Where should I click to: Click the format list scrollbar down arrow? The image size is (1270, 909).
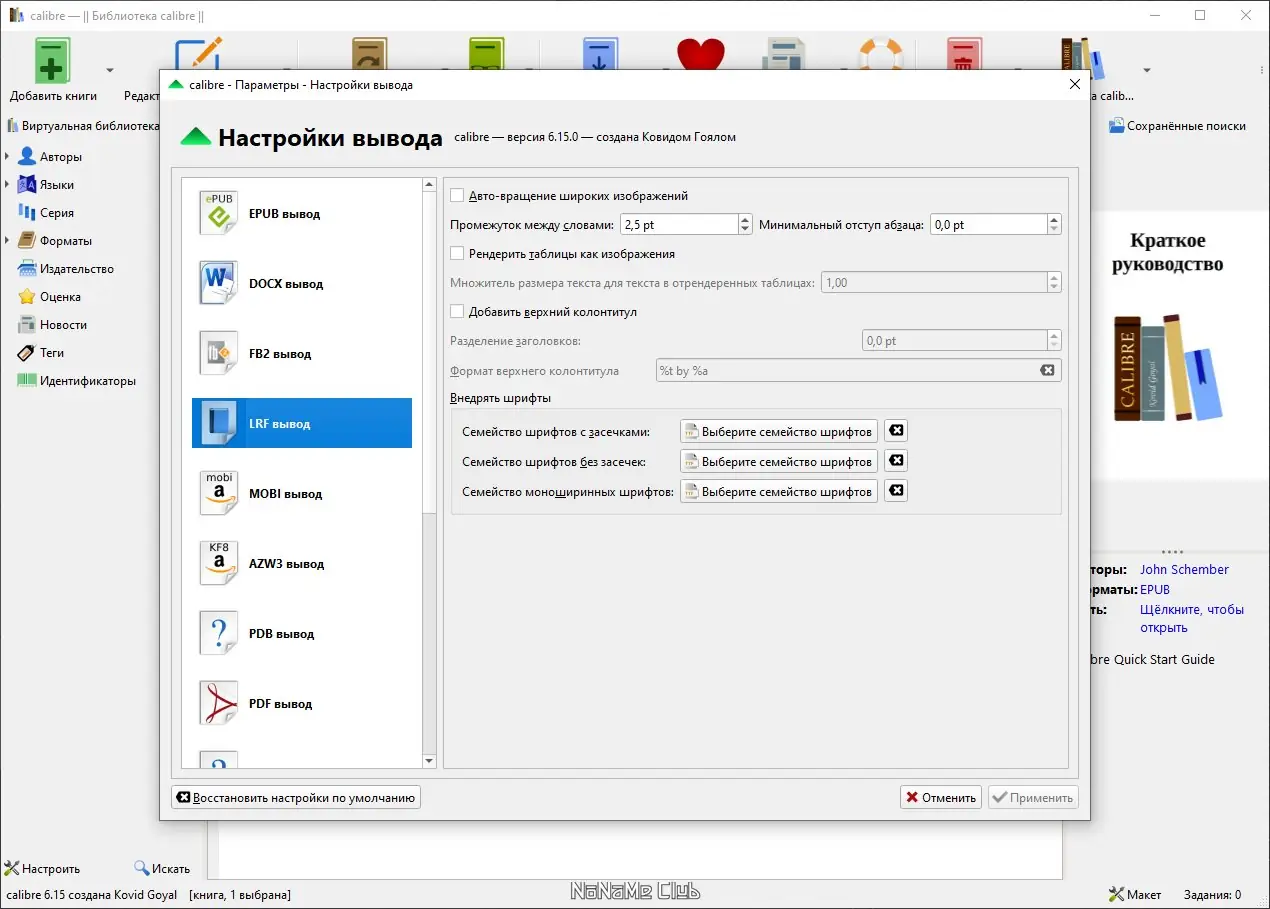click(430, 761)
